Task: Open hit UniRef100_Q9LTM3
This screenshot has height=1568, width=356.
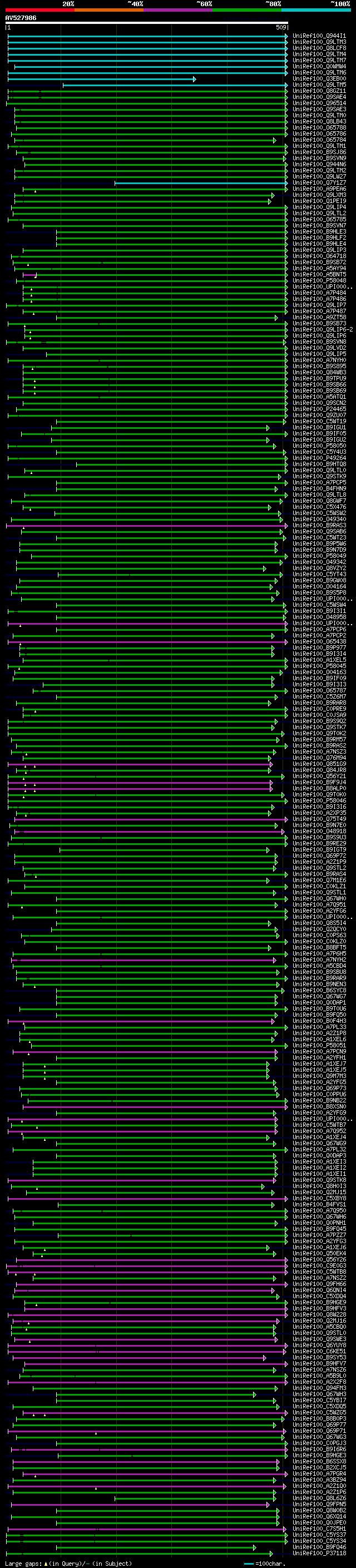Action: coord(319,42)
